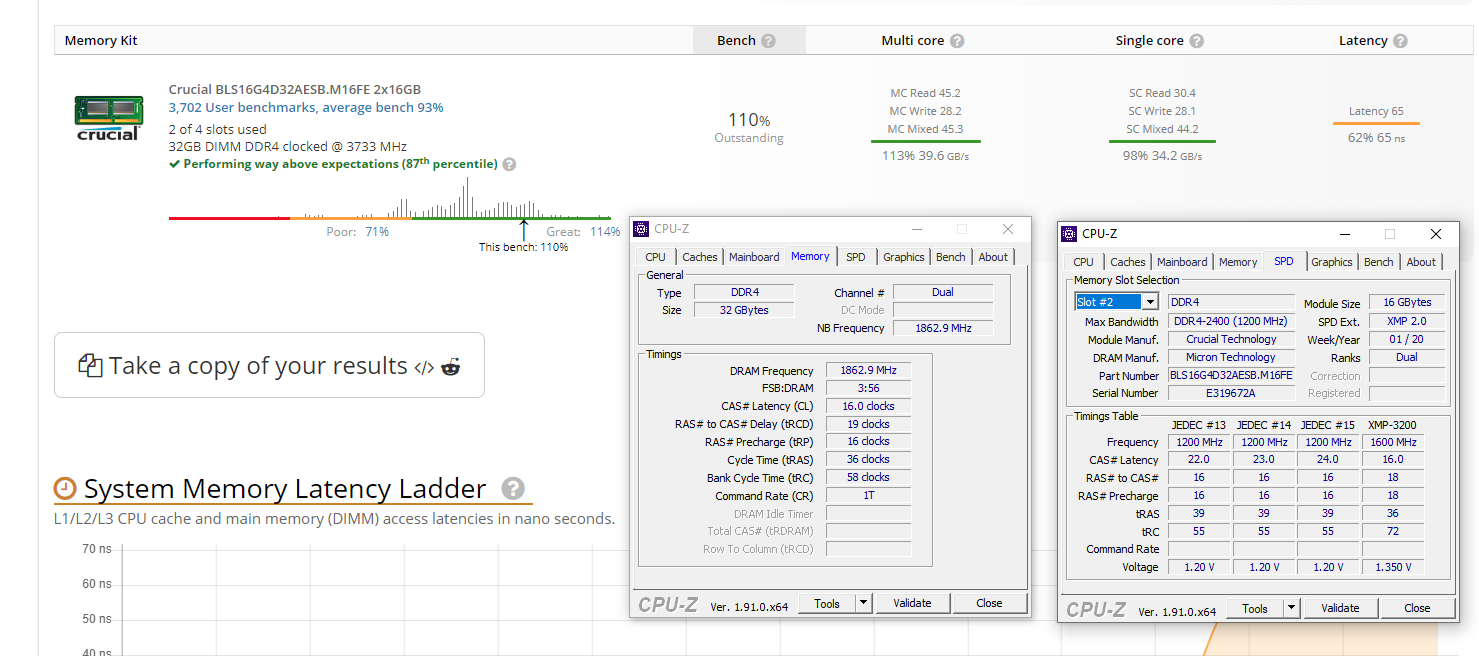Click clock icon before System Memory Latency Ladder
1479x656 pixels.
point(65,489)
